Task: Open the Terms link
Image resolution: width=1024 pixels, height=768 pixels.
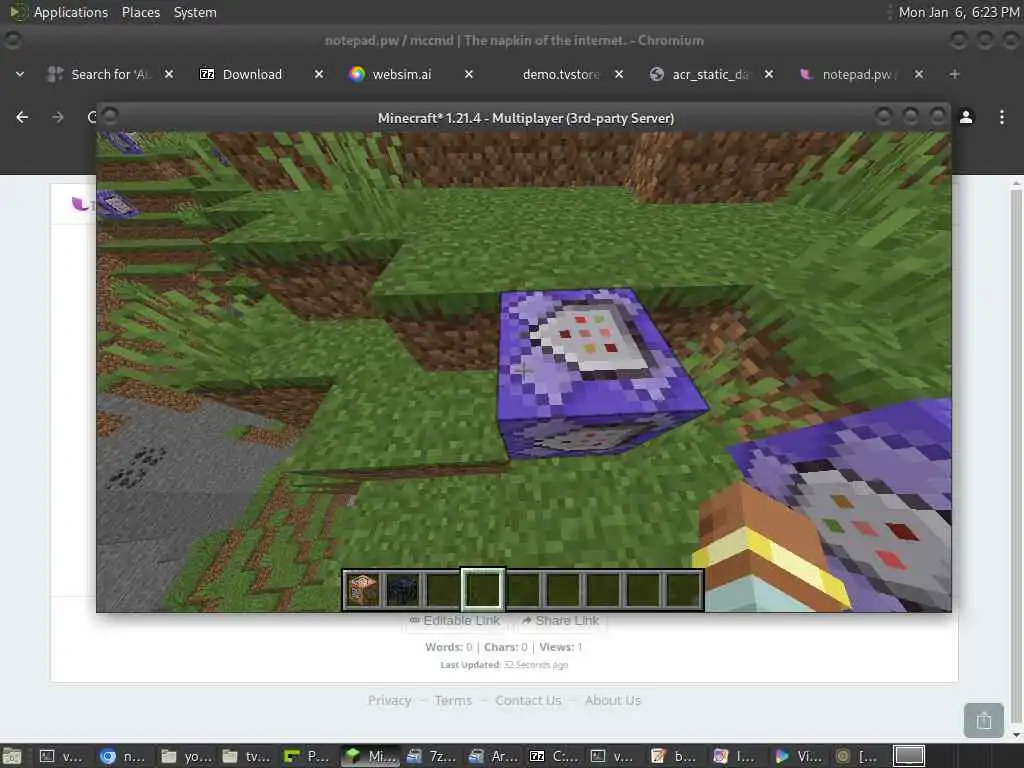Action: 453,700
